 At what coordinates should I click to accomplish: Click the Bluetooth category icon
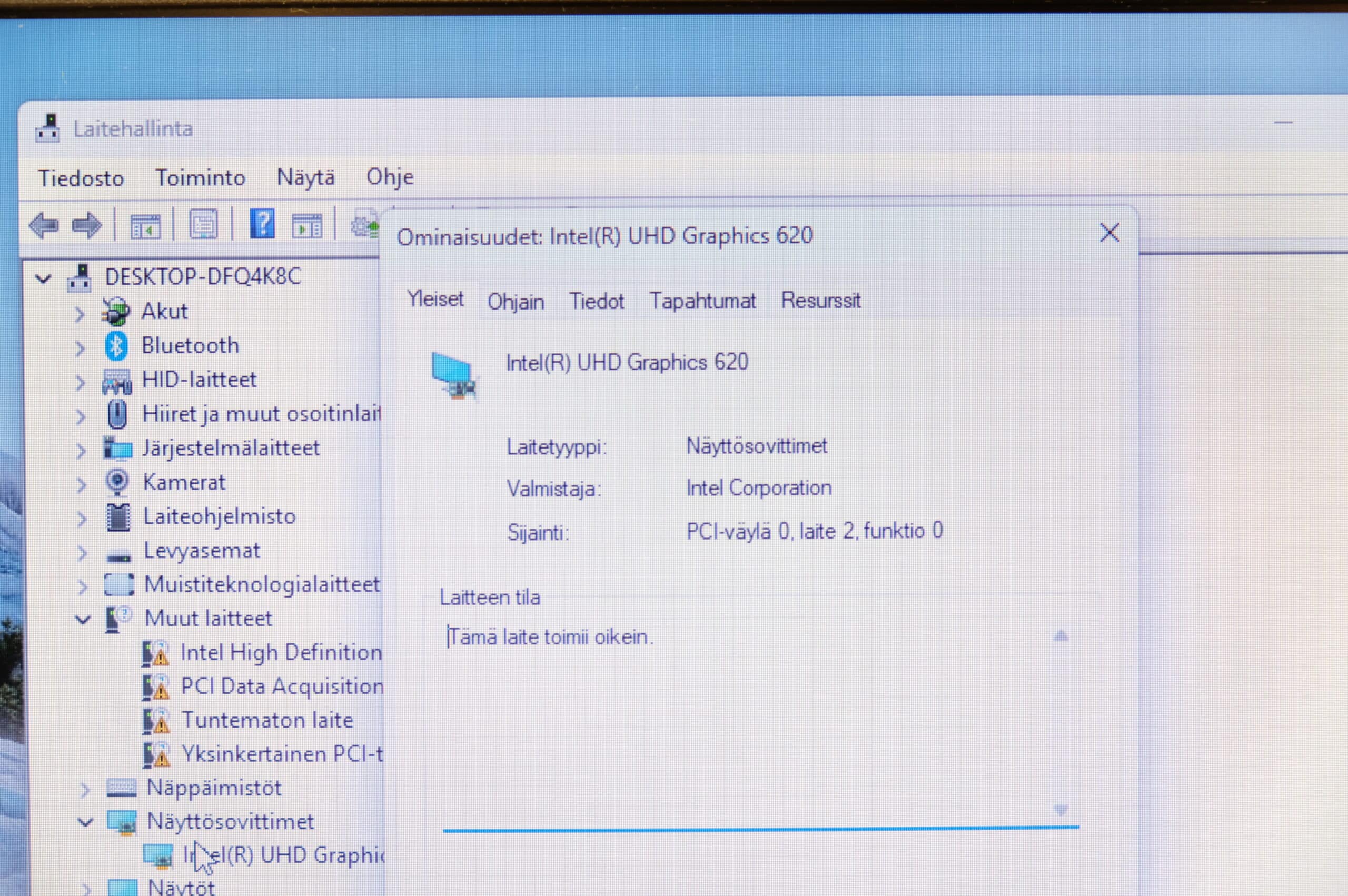pyautogui.click(x=116, y=346)
